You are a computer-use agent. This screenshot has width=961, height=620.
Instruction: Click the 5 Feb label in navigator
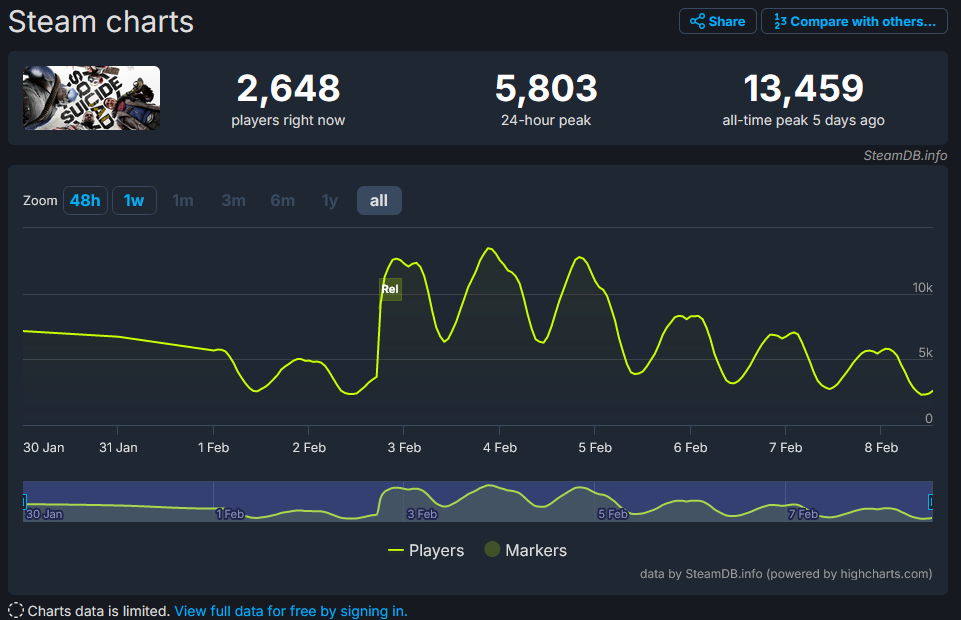click(613, 514)
